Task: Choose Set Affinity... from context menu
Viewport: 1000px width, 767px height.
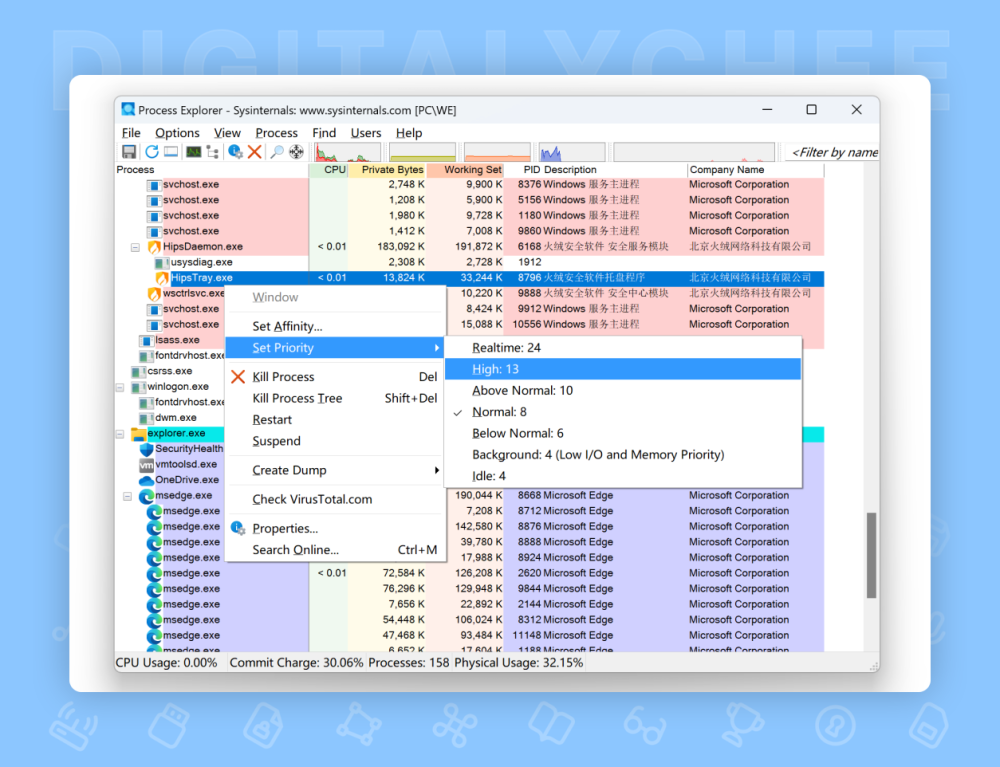Action: point(335,326)
